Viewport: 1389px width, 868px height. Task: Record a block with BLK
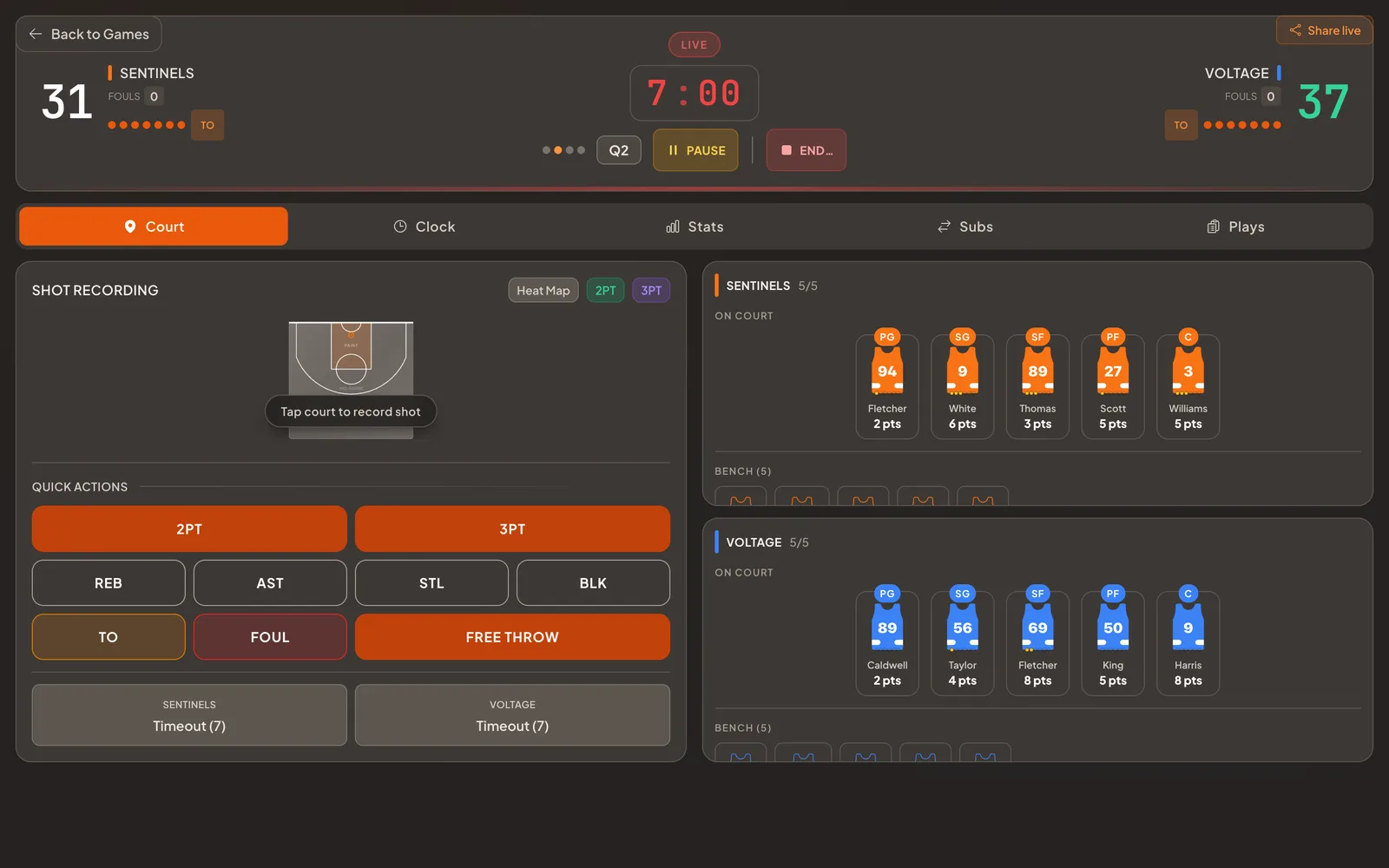pos(593,583)
